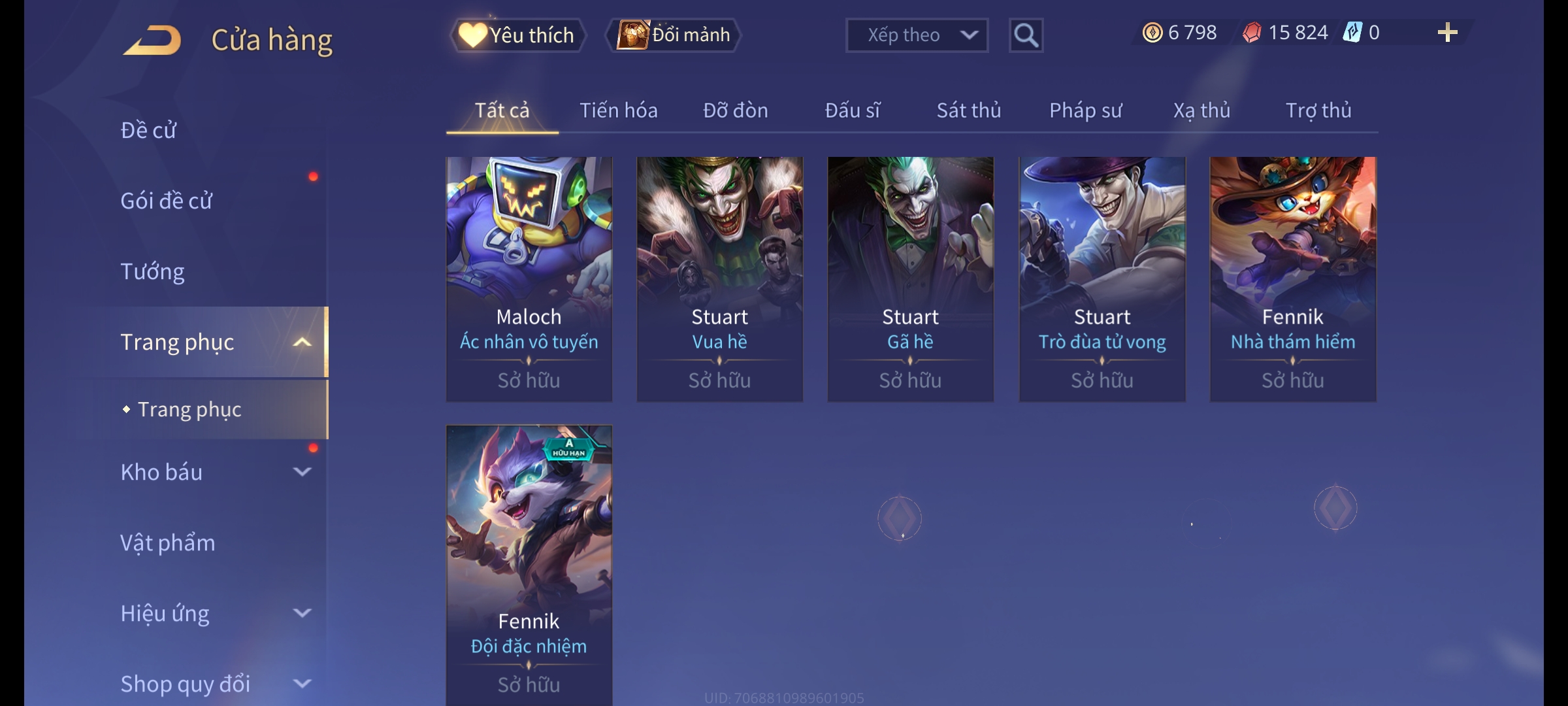The image size is (1568, 706).
Task: Open Yêu thích favorites heart button
Action: [517, 35]
